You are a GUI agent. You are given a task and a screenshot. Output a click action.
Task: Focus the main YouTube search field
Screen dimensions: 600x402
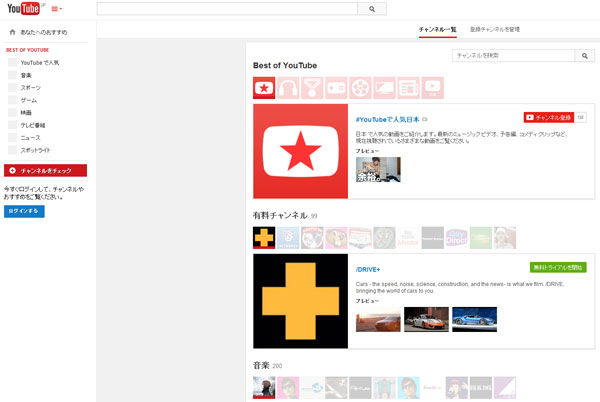pyautogui.click(x=227, y=9)
